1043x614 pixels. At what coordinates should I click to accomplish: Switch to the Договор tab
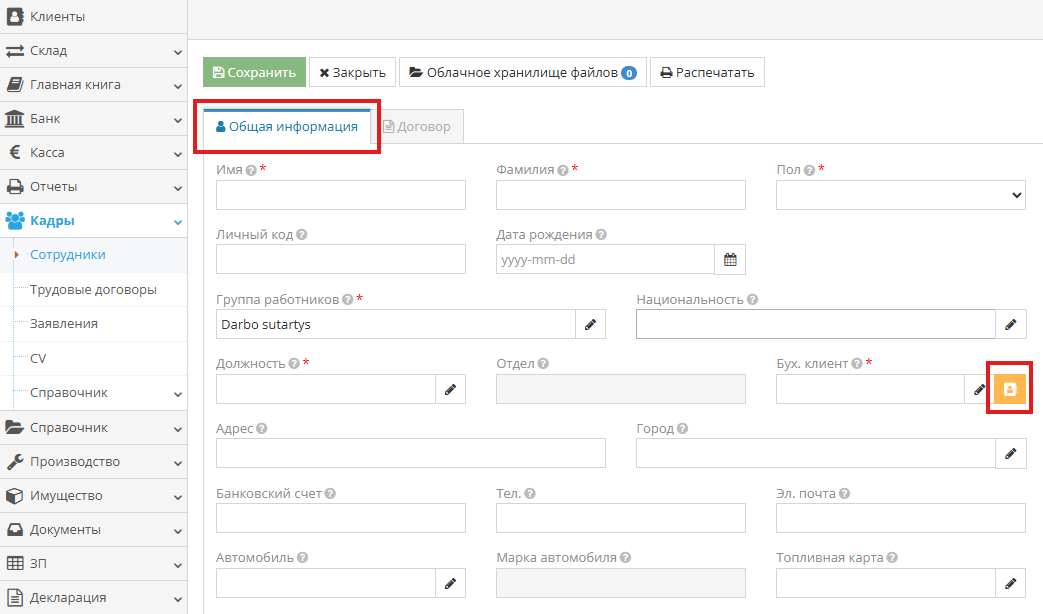coord(417,127)
